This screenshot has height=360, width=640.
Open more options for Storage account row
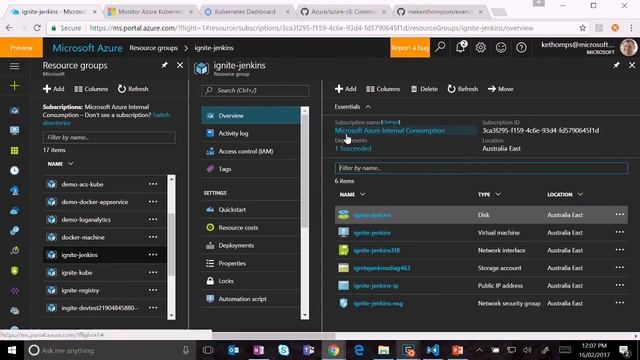click(x=619, y=267)
